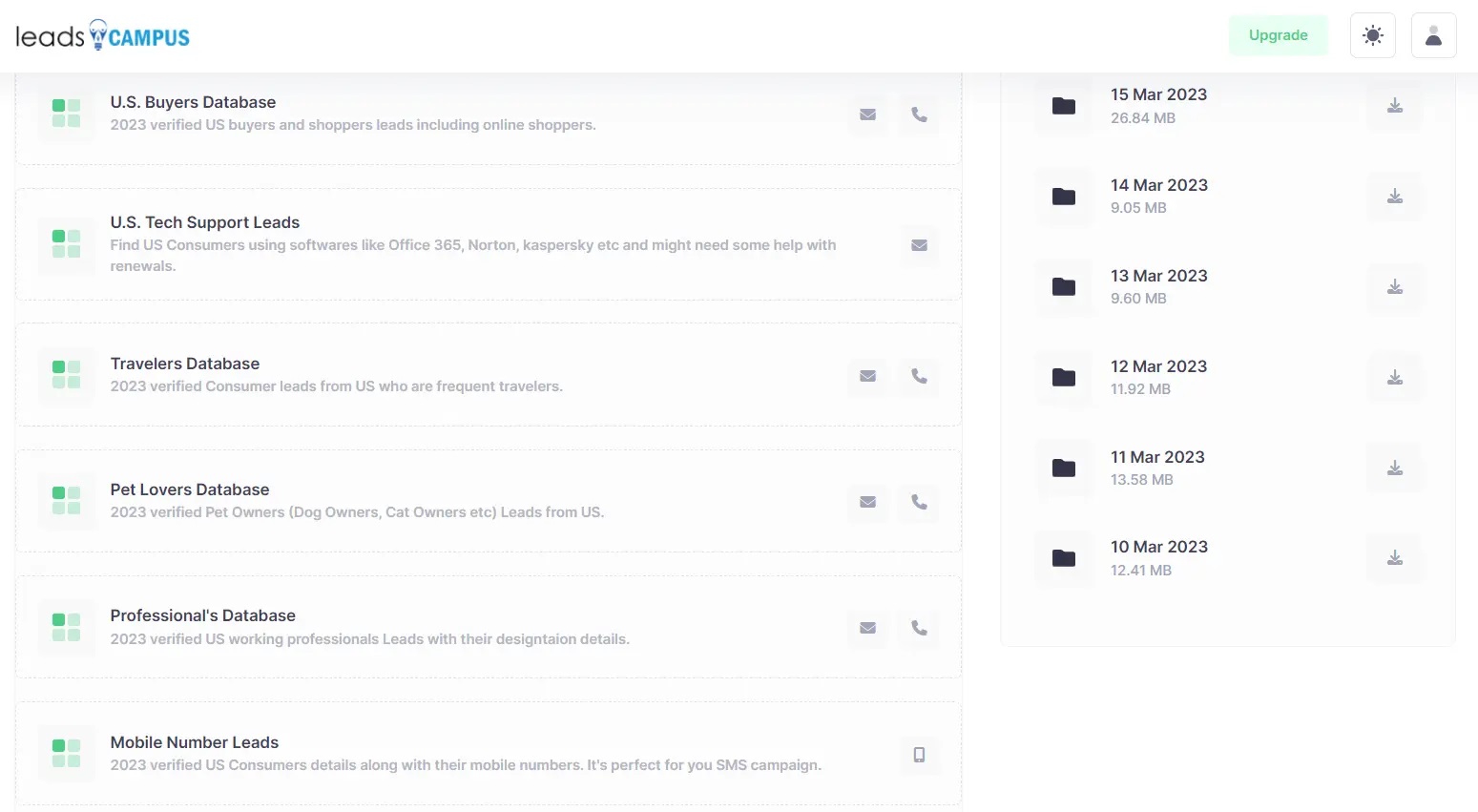Download the 10 Mar 2023 file
The height and width of the screenshot is (812, 1478).
1394,558
